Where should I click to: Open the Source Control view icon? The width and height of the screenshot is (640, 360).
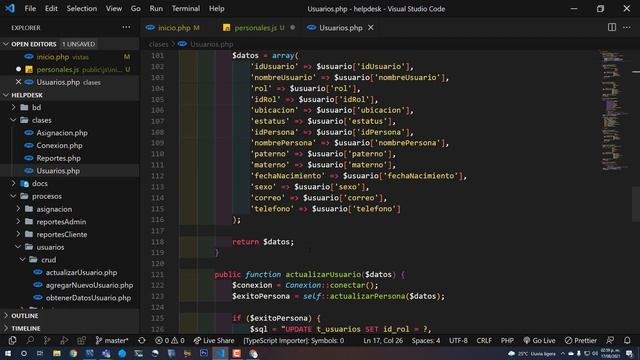(x=47, y=340)
